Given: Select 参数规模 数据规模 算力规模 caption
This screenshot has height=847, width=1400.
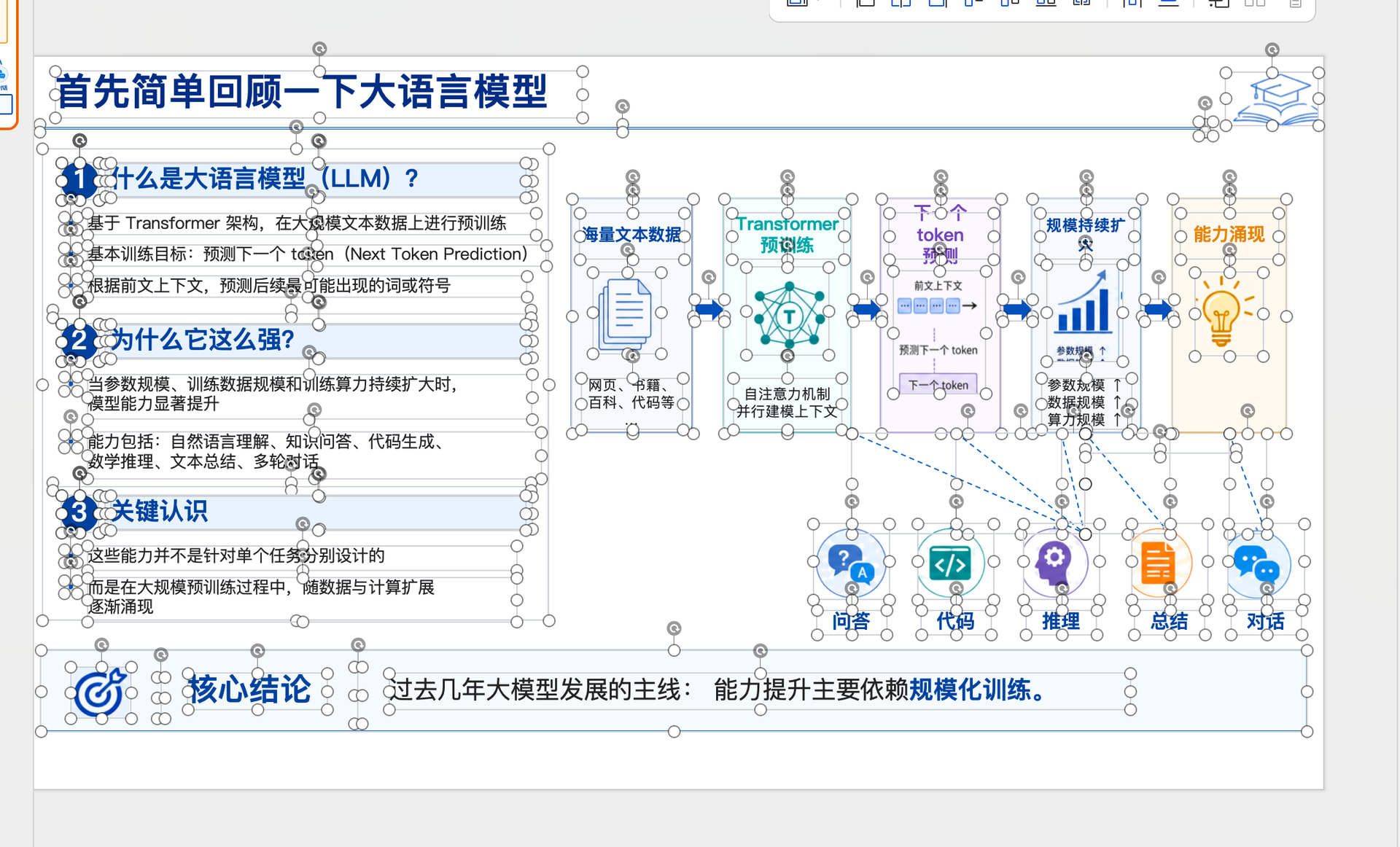Looking at the screenshot, I should (x=1084, y=402).
